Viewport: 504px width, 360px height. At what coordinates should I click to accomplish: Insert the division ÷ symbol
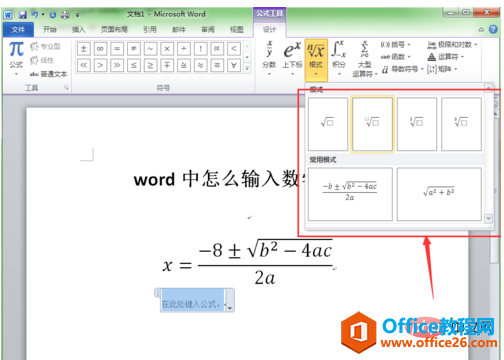click(x=184, y=49)
